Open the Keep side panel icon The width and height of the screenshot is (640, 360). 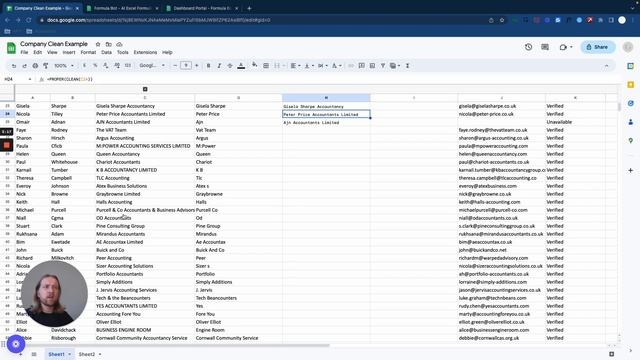pyautogui.click(x=631, y=84)
